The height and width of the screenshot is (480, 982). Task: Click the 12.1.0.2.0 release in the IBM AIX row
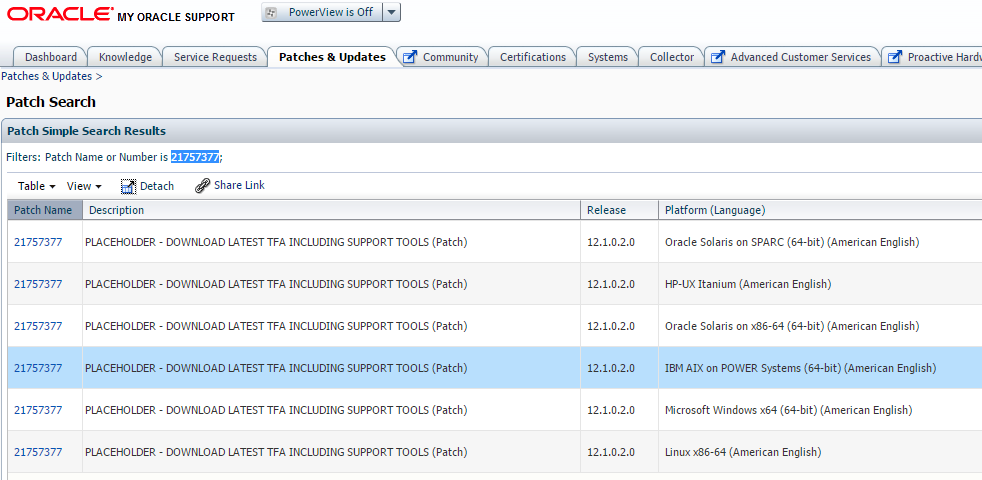point(611,368)
